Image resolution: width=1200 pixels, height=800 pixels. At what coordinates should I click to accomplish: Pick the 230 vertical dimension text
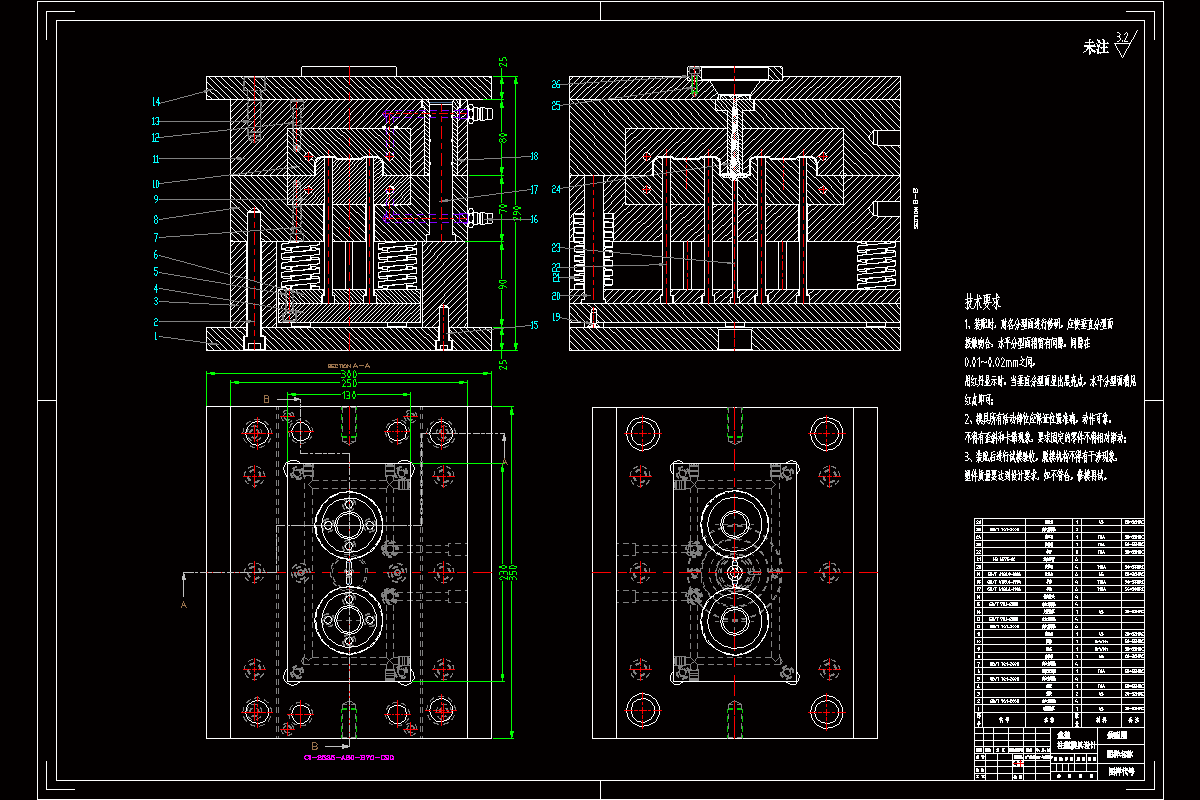(x=504, y=573)
